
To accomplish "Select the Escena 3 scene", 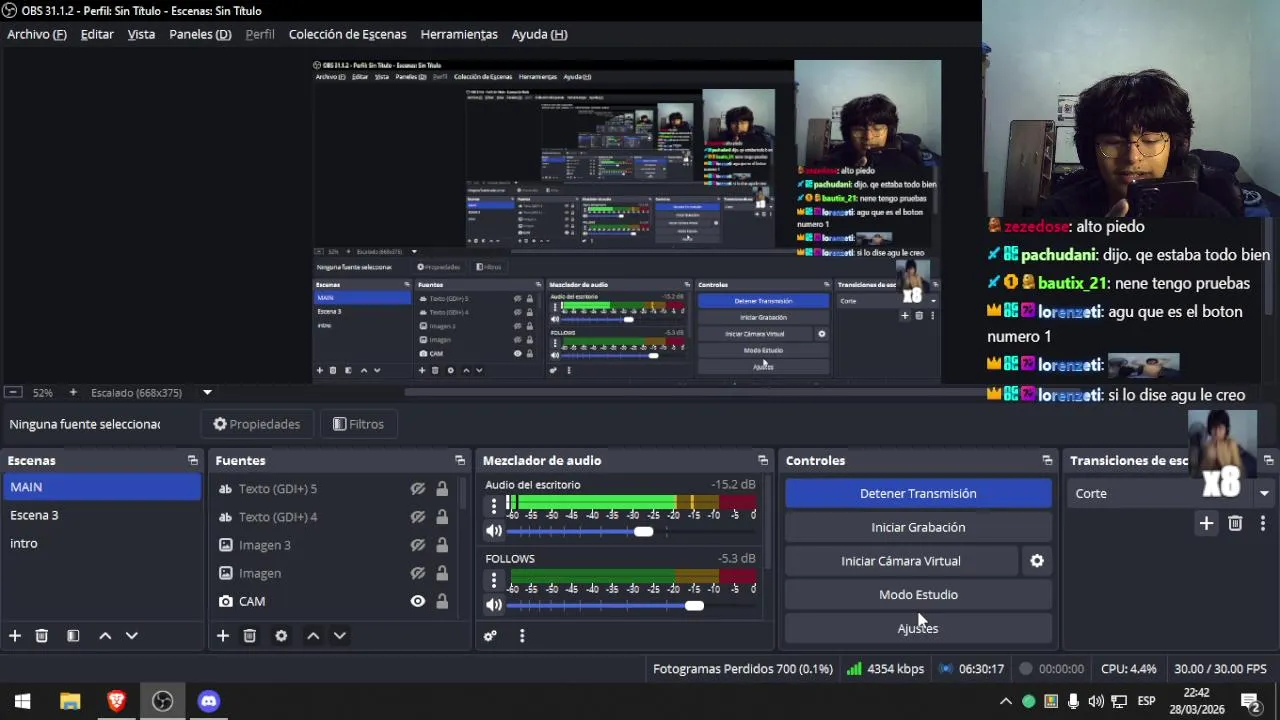I will (x=102, y=515).
